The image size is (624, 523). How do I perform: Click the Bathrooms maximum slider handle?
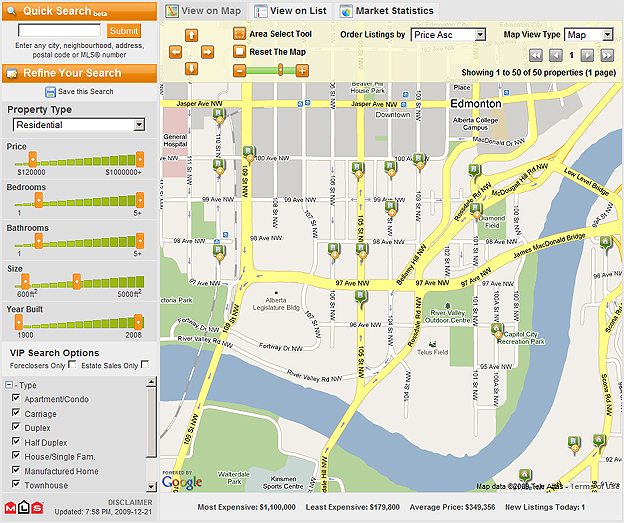pos(140,240)
